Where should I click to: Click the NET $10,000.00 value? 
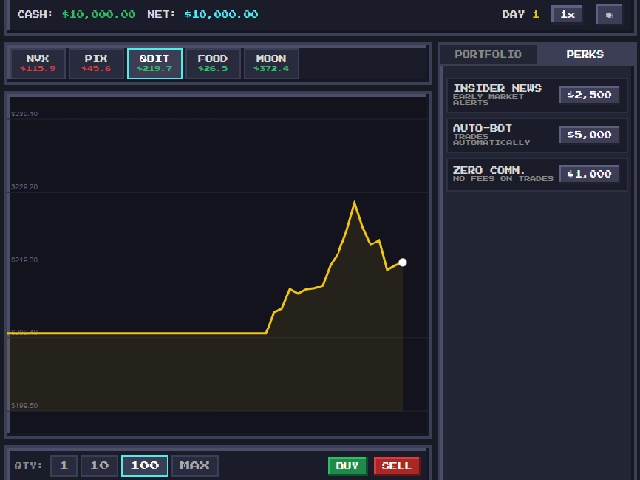pos(221,14)
